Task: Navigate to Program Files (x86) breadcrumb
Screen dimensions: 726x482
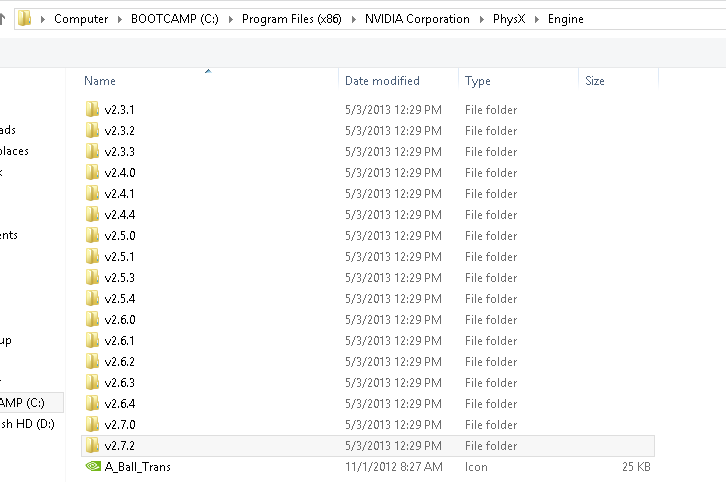Action: [x=292, y=19]
